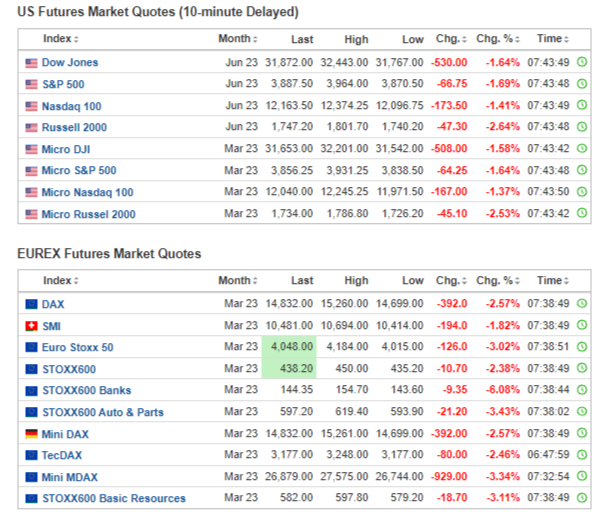Sort the EUREX table by Time
Screen dimensions: 607x519
point(552,280)
